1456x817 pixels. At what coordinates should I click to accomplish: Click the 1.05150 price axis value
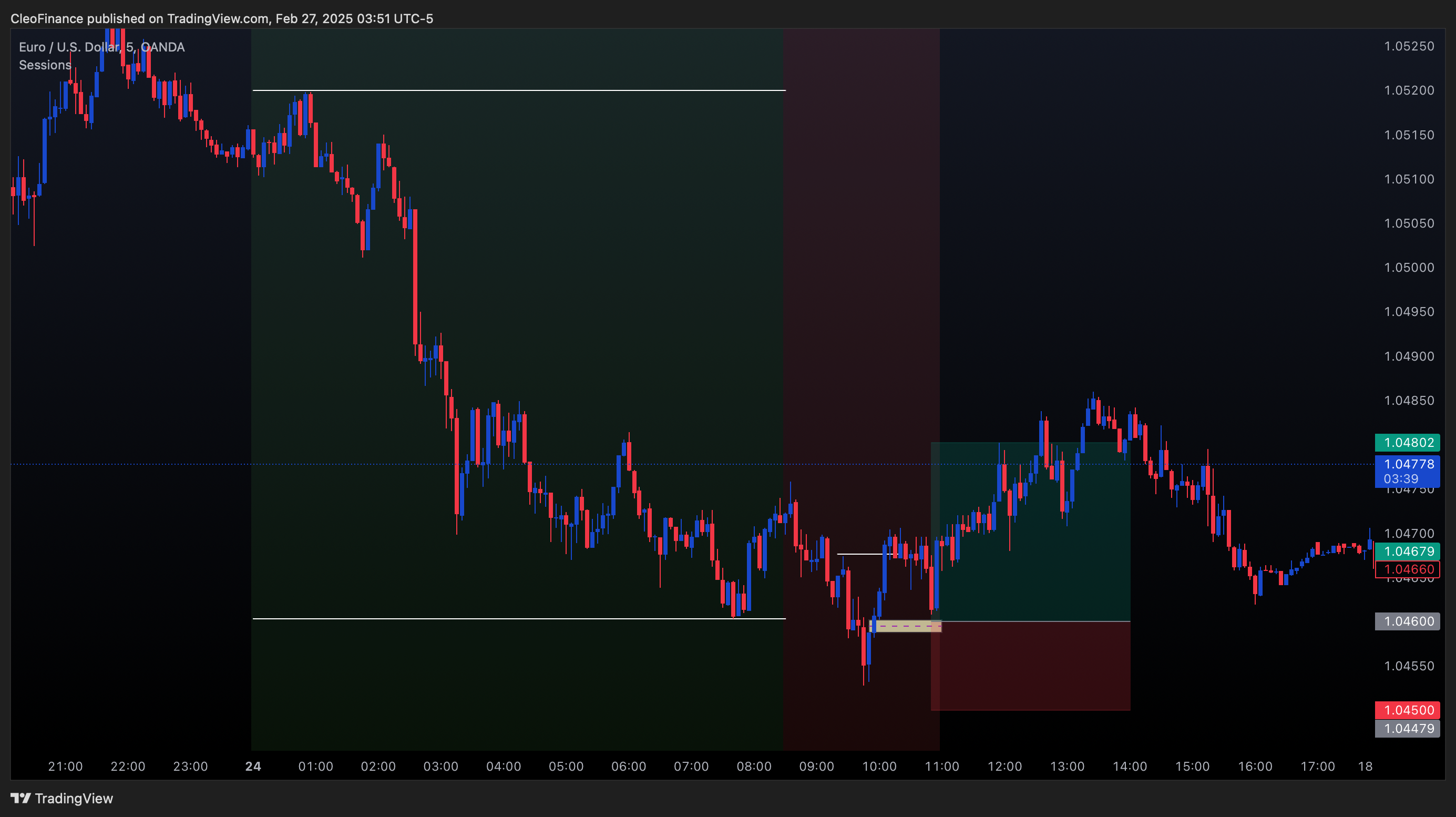(x=1409, y=135)
